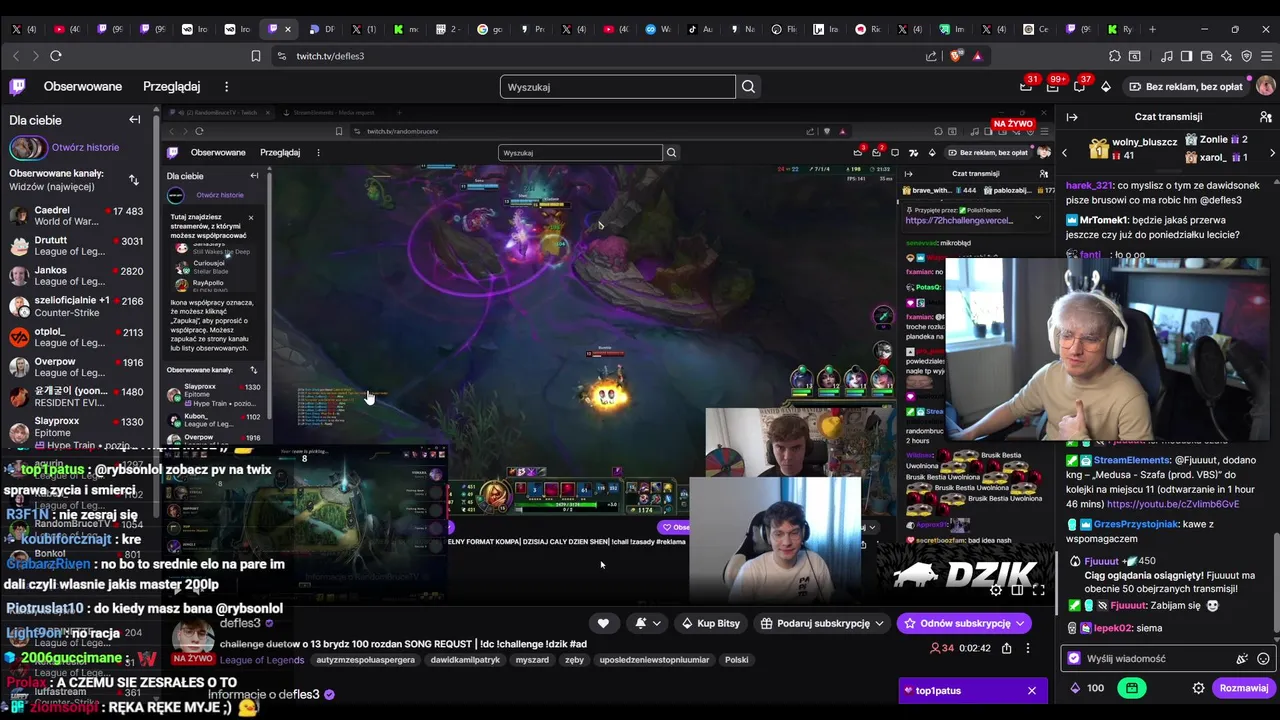Open the Bits cheer icon in chat input
This screenshot has width=1280, height=720.
click(1242, 659)
